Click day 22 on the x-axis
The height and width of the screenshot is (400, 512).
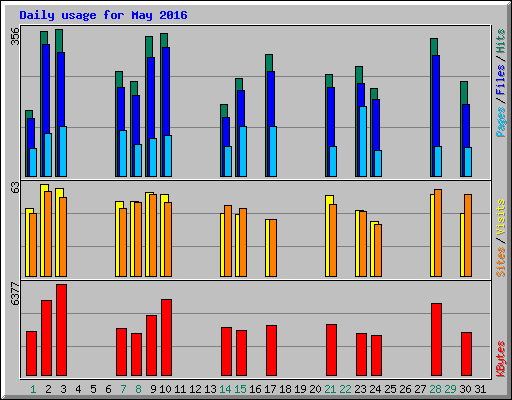345,389
